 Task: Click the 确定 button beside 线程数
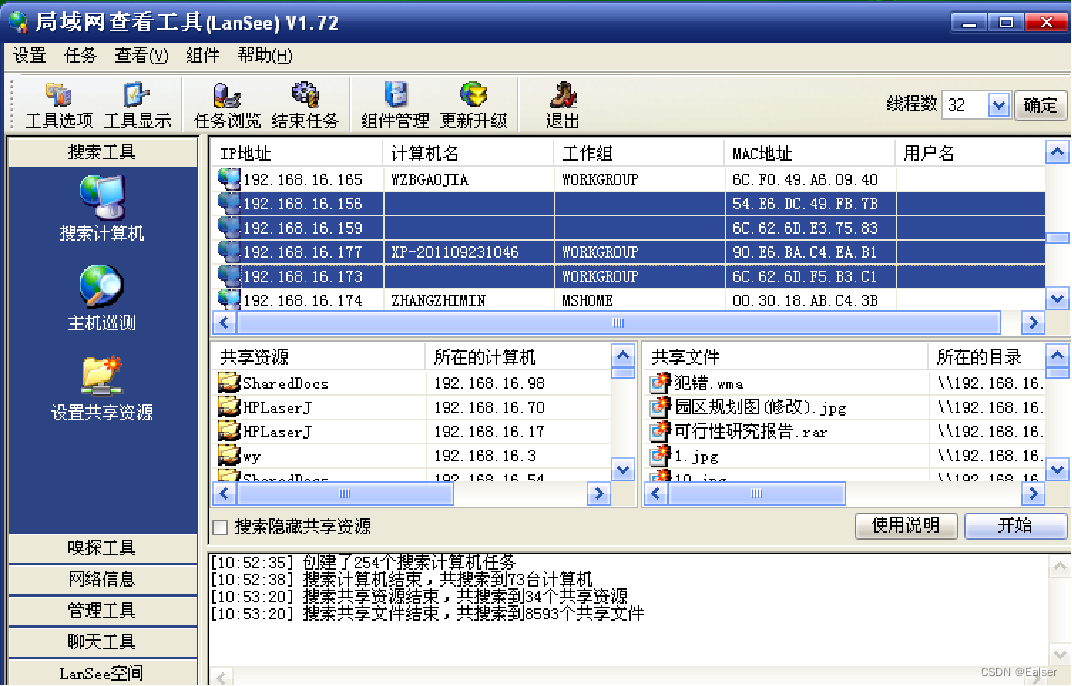tap(1040, 105)
